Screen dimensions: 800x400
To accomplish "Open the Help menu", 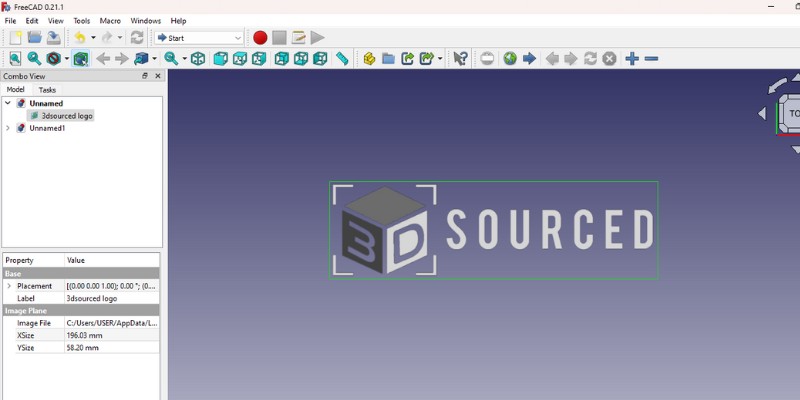I will 179,21.
